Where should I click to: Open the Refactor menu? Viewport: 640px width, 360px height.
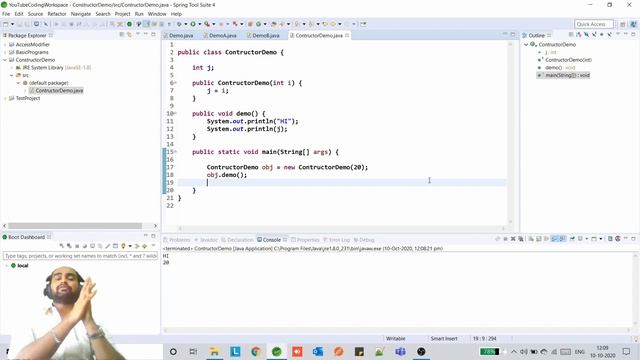coord(57,14)
